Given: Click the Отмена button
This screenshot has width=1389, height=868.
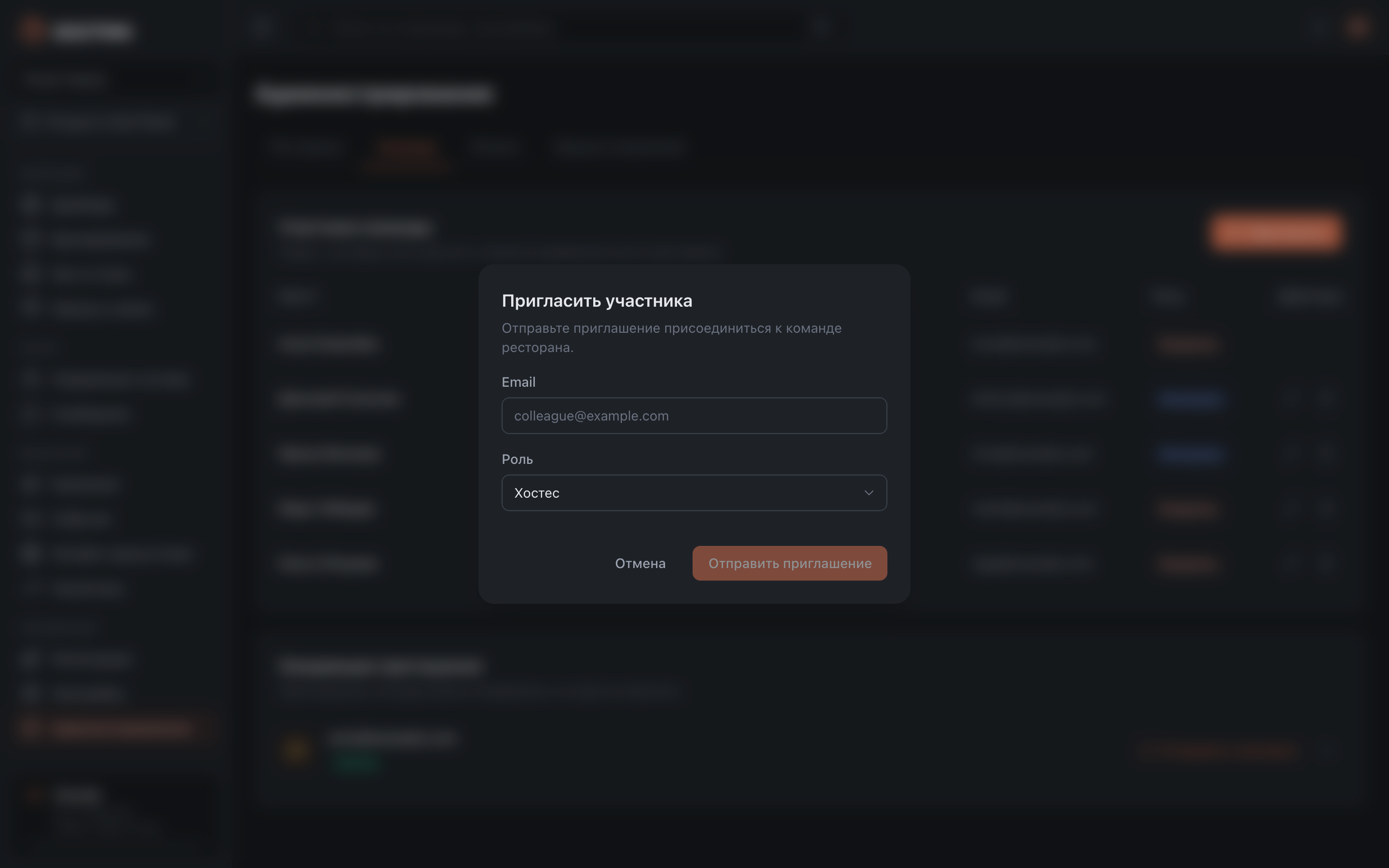Looking at the screenshot, I should tap(640, 563).
